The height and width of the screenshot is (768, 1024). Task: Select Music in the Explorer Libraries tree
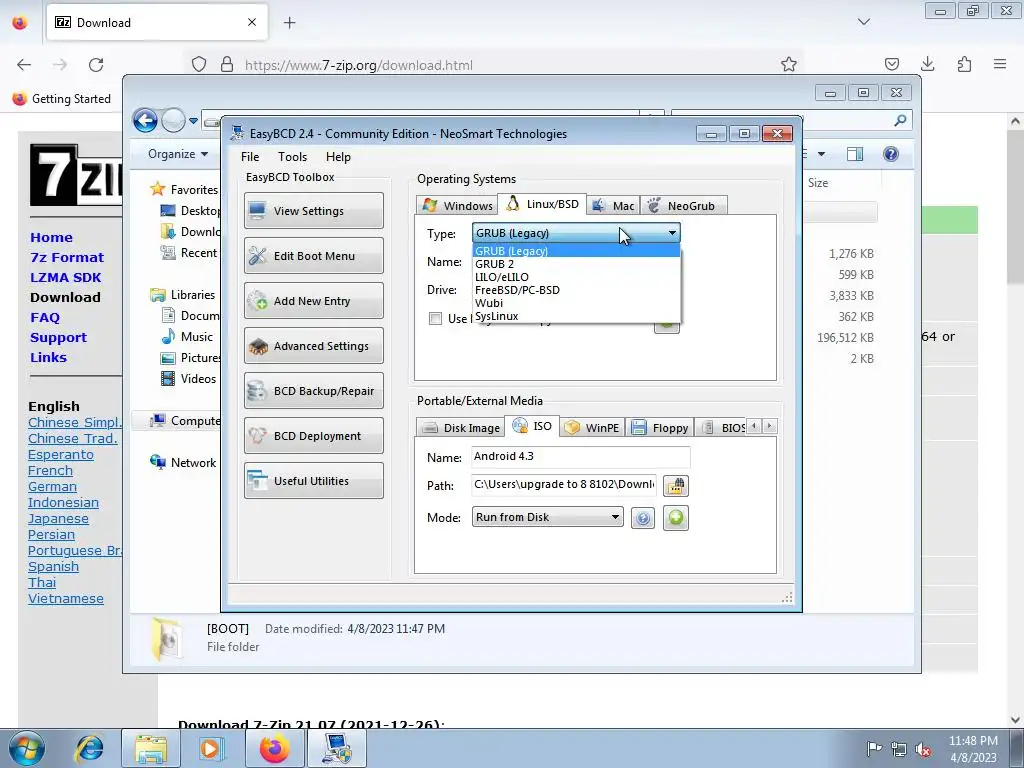click(x=188, y=337)
